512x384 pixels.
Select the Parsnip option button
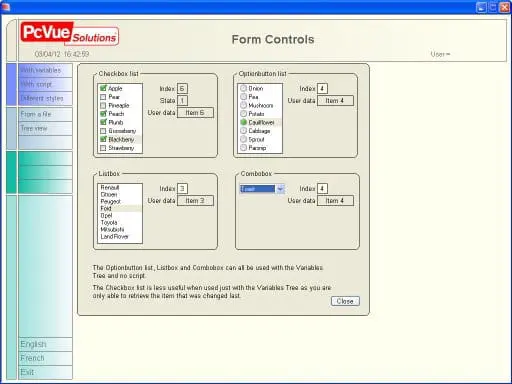click(x=244, y=148)
